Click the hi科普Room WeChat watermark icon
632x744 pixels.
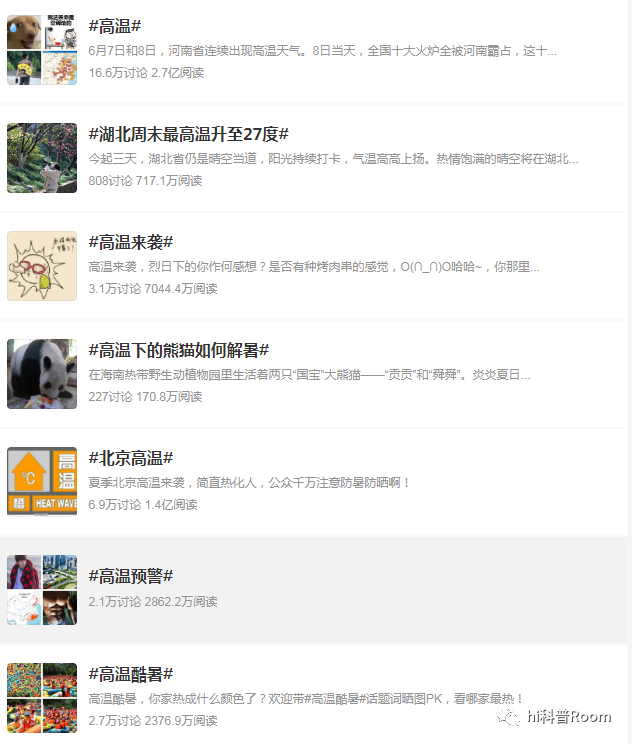coord(508,716)
